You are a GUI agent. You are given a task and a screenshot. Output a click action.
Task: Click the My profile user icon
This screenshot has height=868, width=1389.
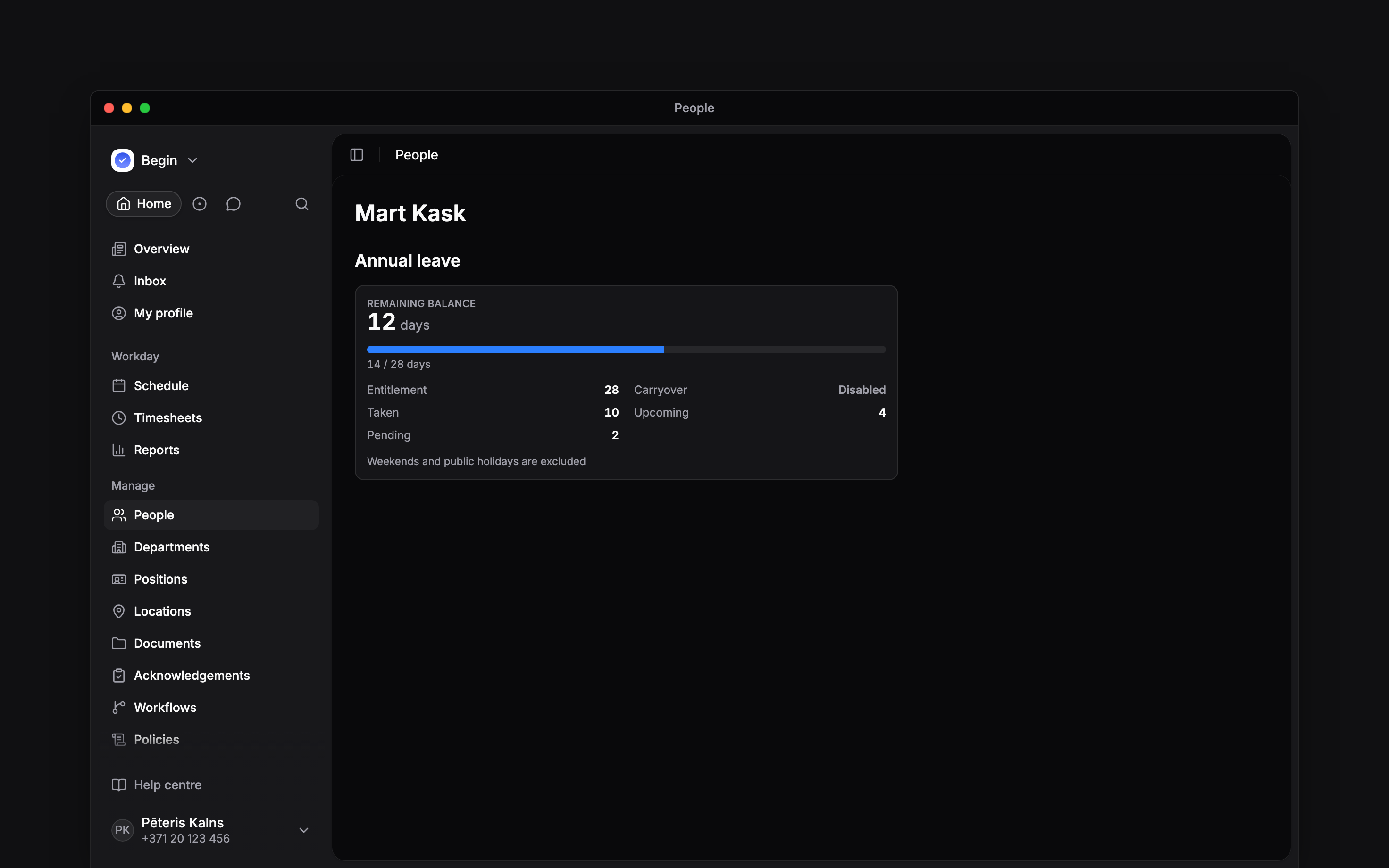(x=119, y=313)
